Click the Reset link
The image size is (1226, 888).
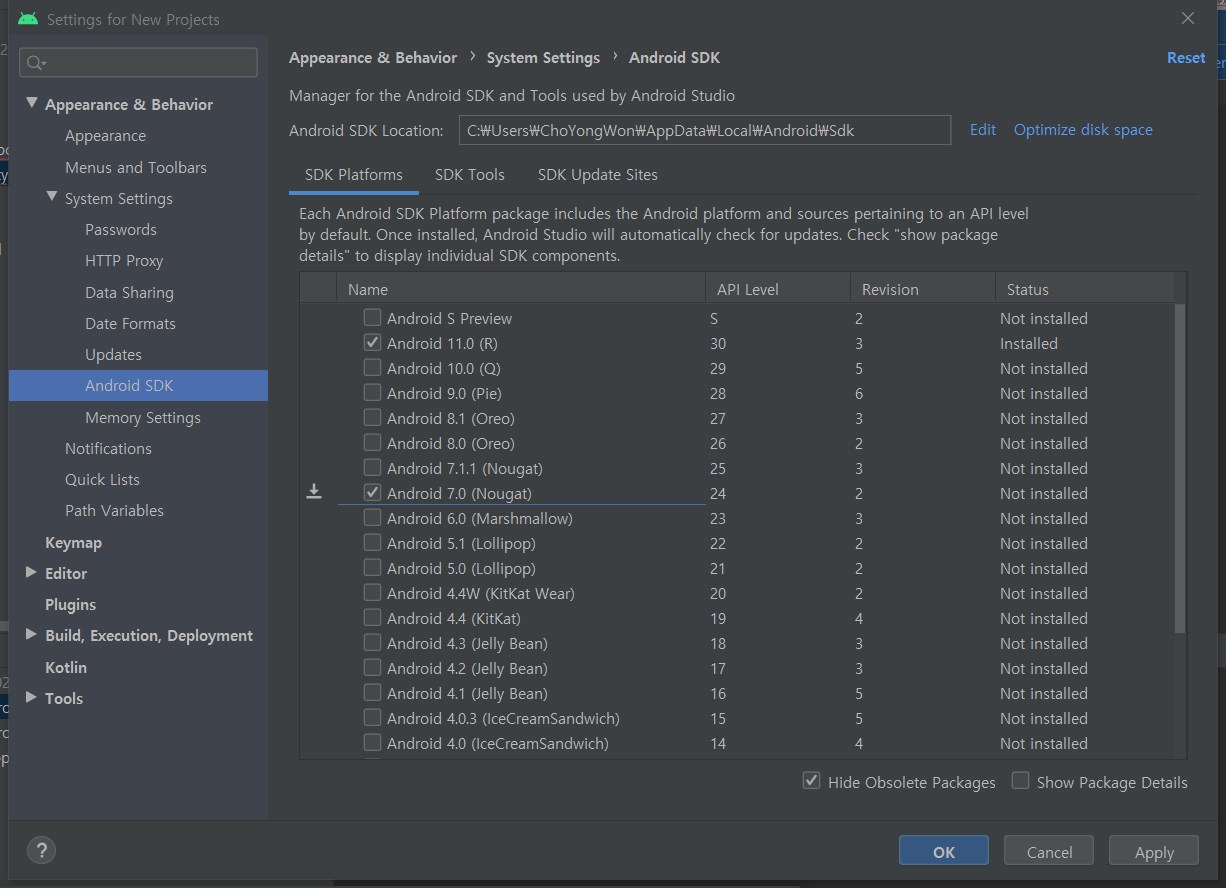(1186, 58)
